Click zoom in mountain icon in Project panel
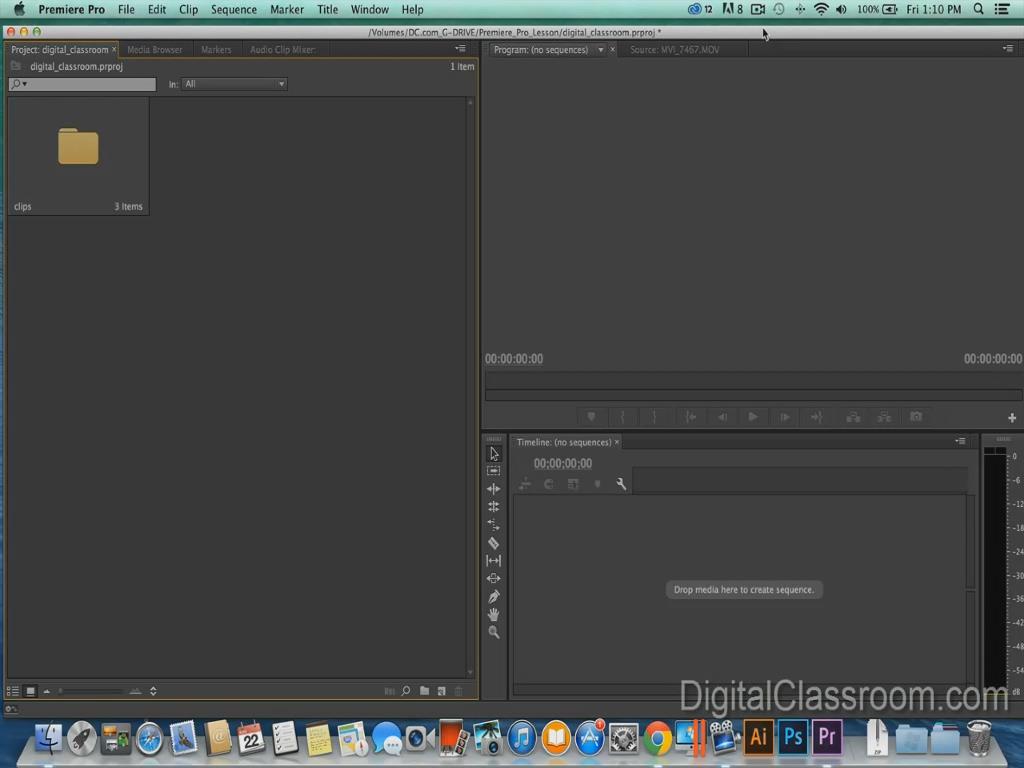Image resolution: width=1024 pixels, height=768 pixels. coord(135,691)
